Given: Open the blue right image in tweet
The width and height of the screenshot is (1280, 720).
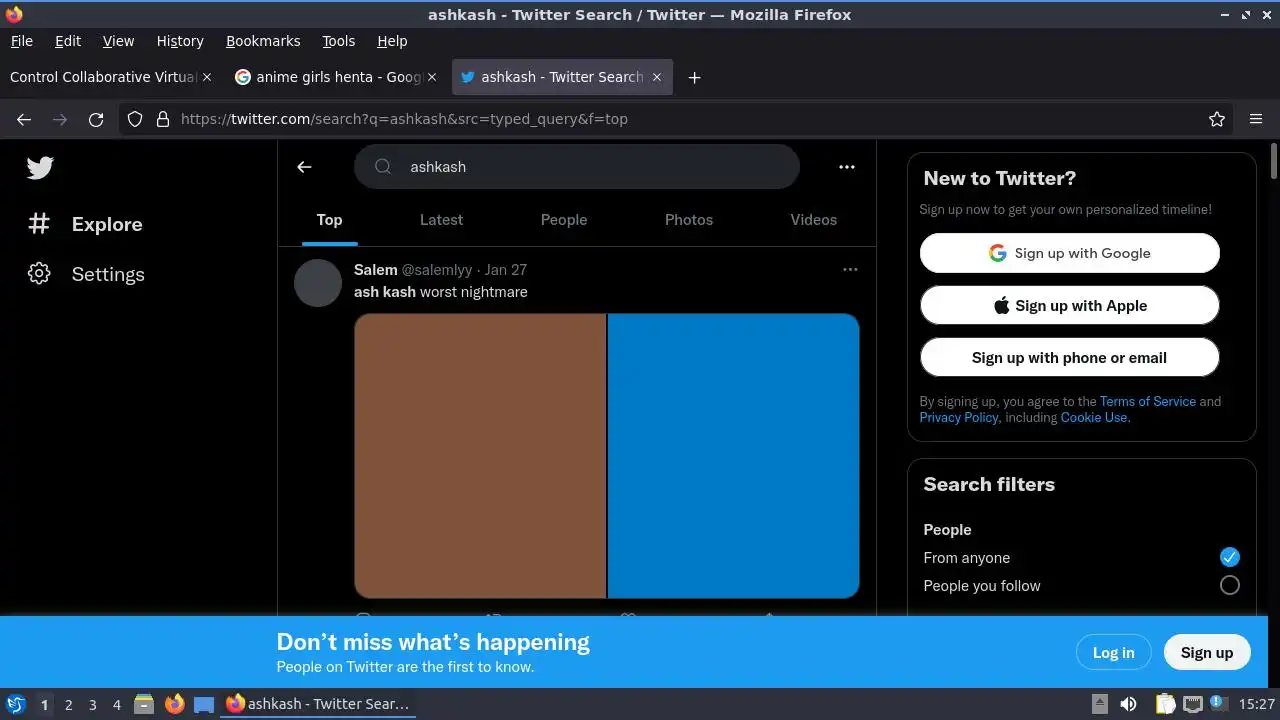Looking at the screenshot, I should tap(734, 456).
